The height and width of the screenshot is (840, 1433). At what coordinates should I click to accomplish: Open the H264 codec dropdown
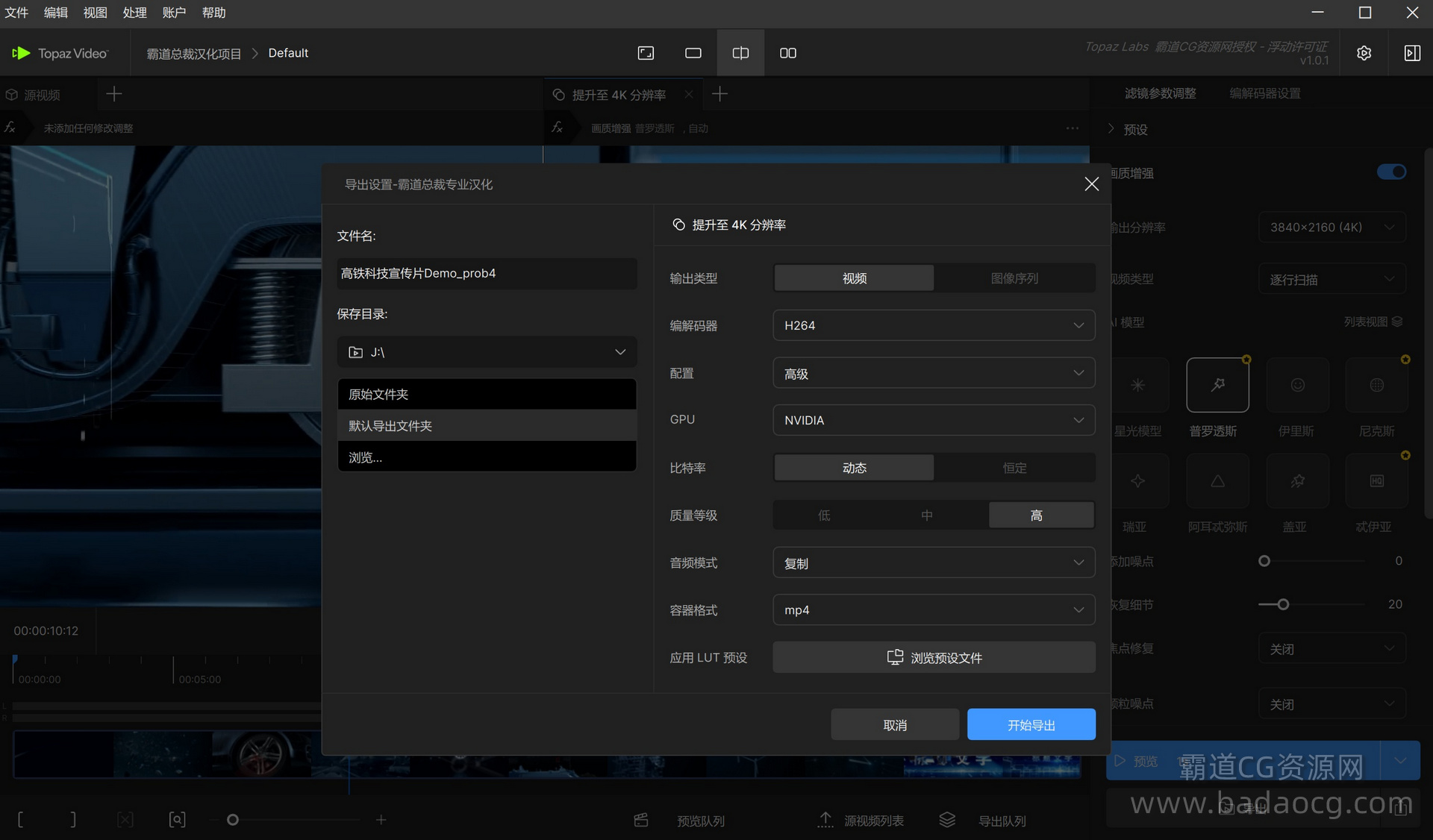pos(933,325)
